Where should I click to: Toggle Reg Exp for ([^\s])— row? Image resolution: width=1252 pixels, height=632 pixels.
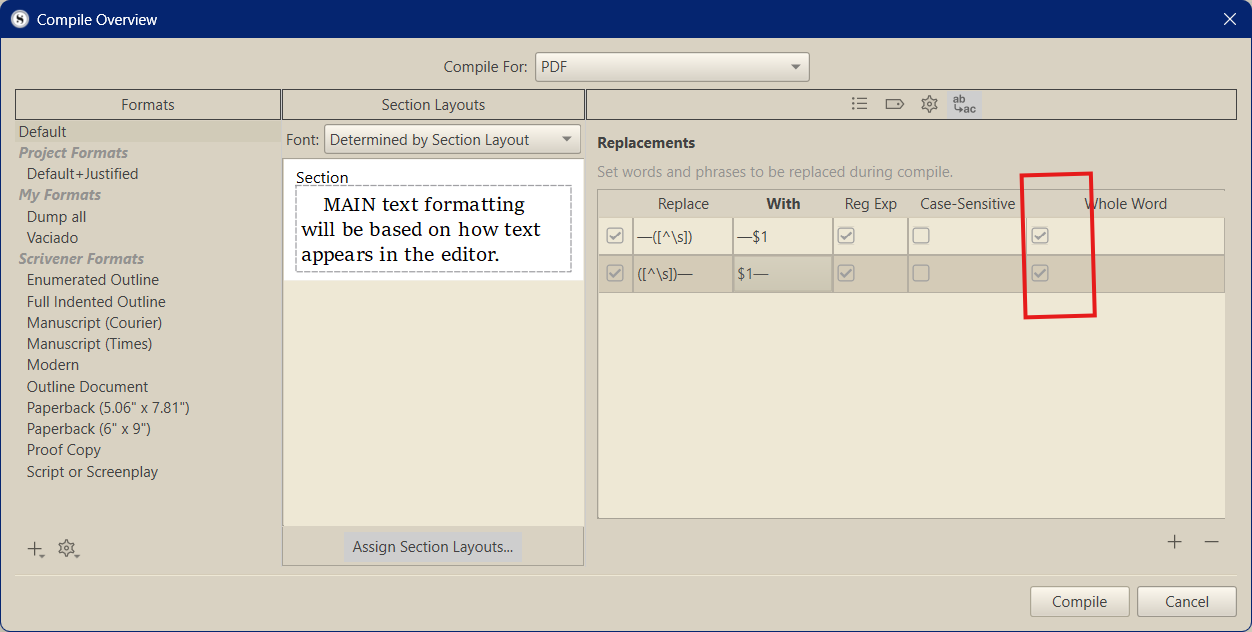pos(846,273)
